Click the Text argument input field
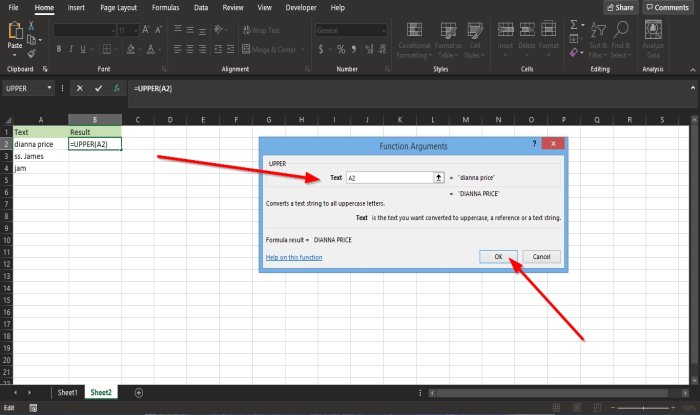 pyautogui.click(x=388, y=177)
